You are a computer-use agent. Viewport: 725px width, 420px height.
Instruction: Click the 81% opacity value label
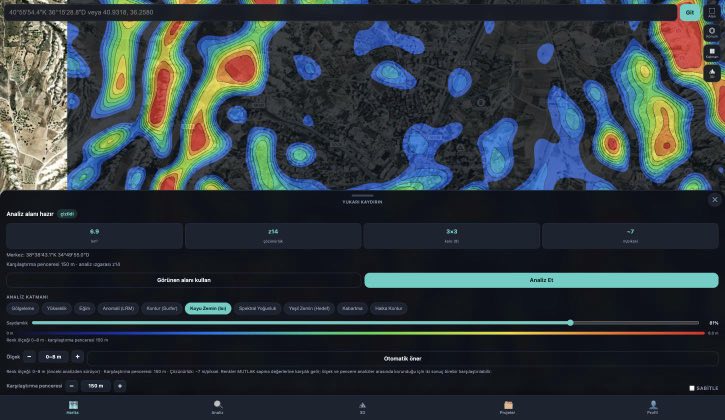(713, 323)
